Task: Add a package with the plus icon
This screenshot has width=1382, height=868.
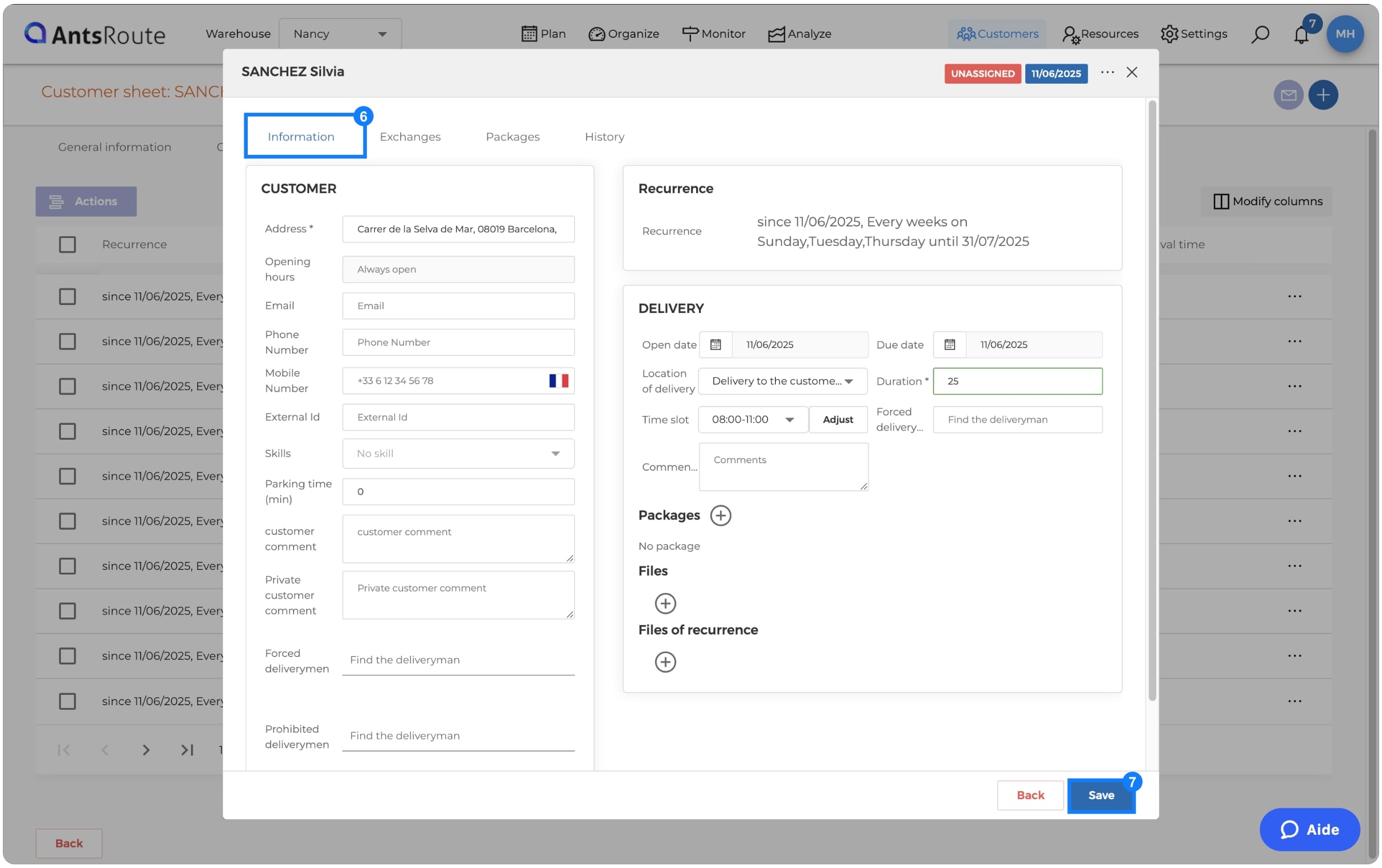Action: point(720,515)
